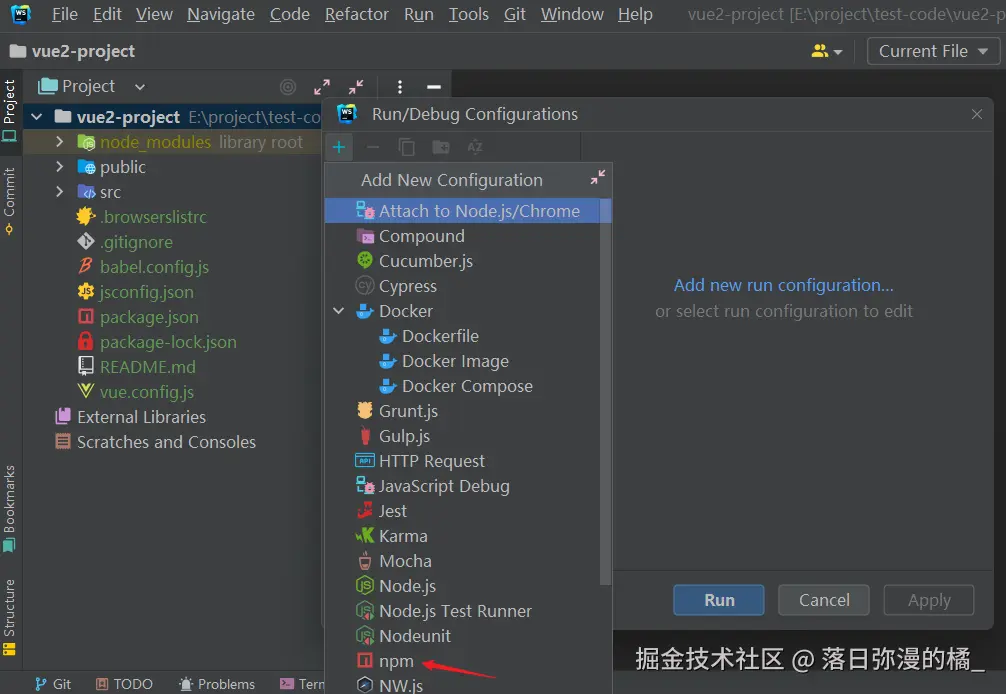Open the Project view dropdown

138,86
